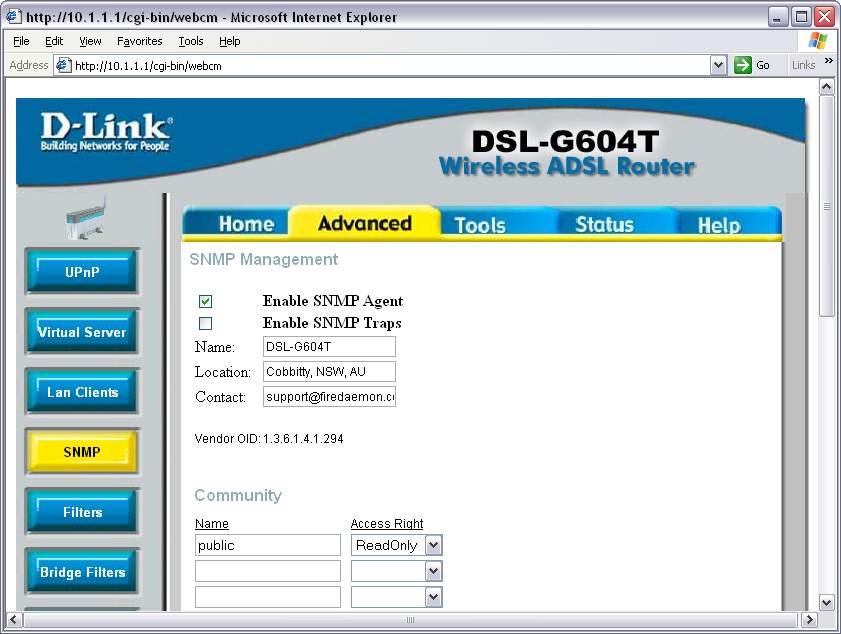841x634 pixels.
Task: Click the SNMP Management heading
Action: pyautogui.click(x=263, y=260)
